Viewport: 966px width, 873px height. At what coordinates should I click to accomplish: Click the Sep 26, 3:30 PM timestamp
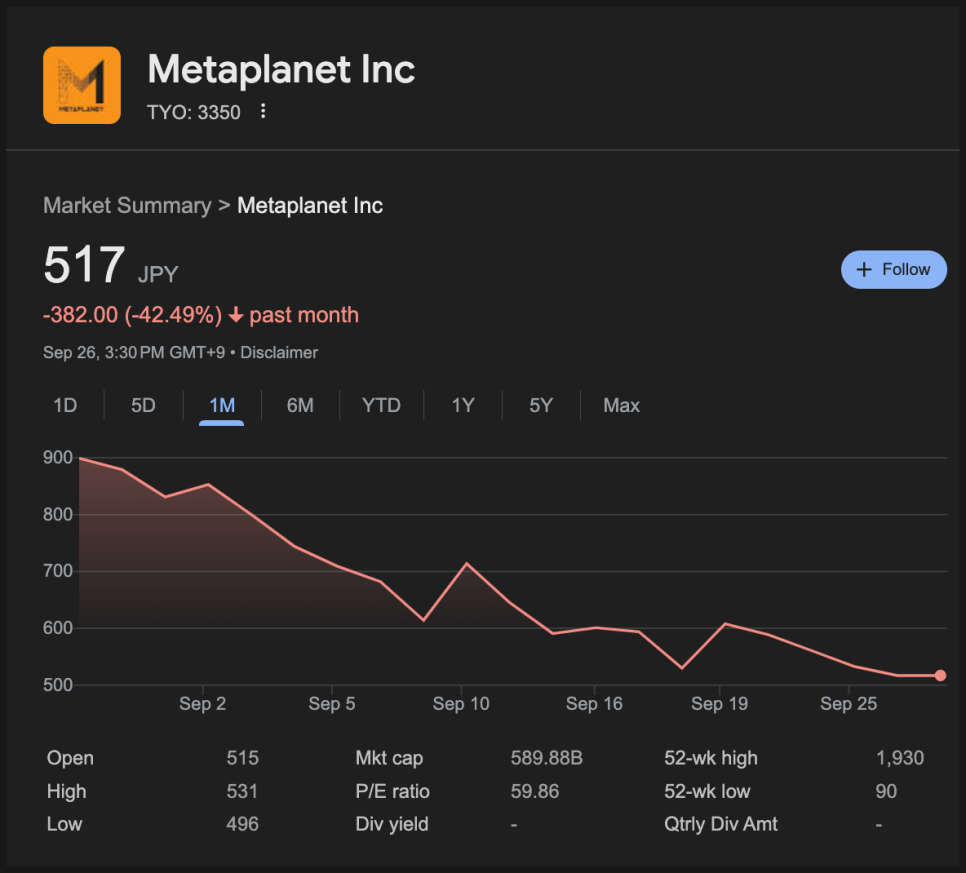click(x=134, y=352)
